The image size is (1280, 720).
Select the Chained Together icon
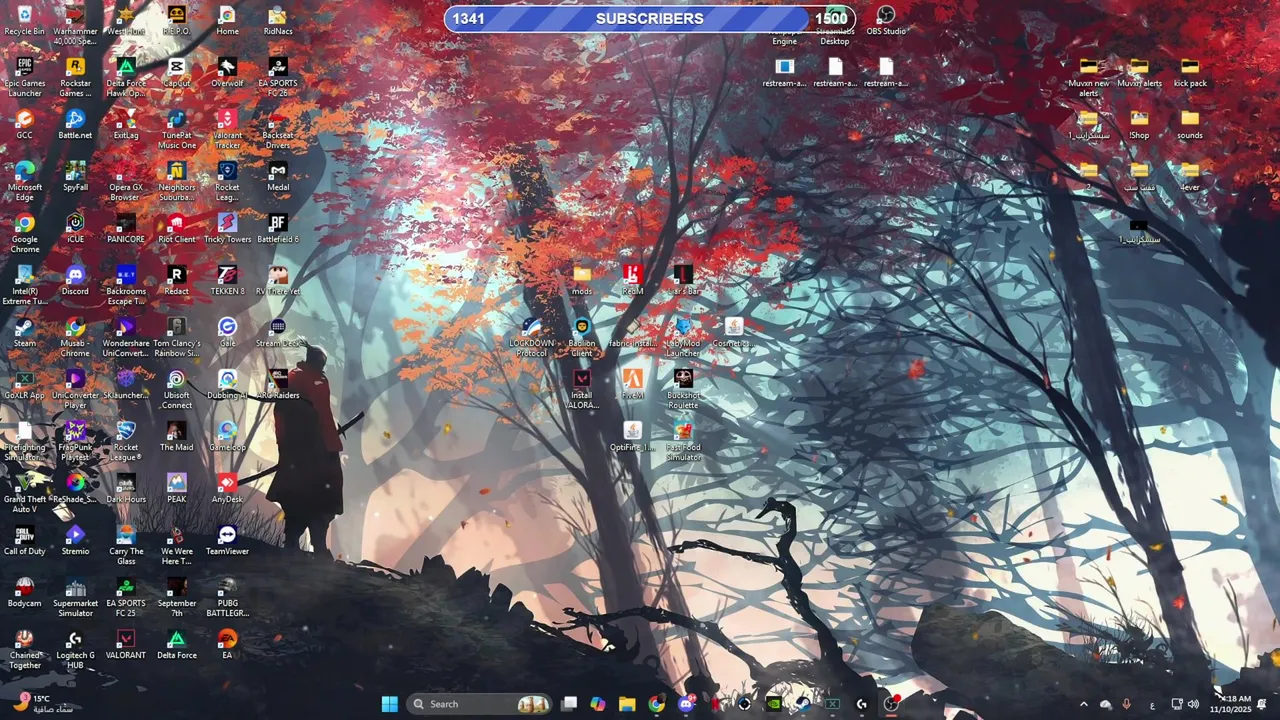click(24, 649)
